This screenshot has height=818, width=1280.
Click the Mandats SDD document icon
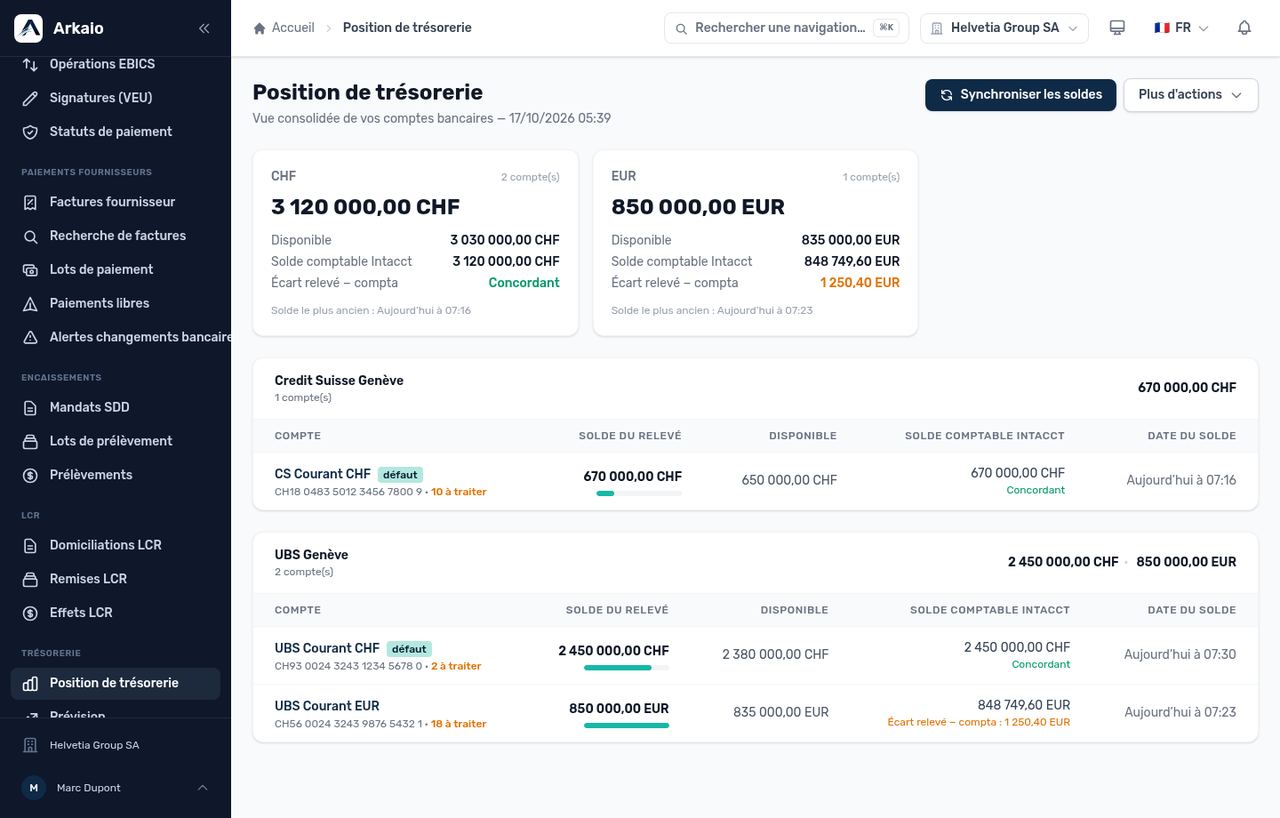click(x=30, y=408)
